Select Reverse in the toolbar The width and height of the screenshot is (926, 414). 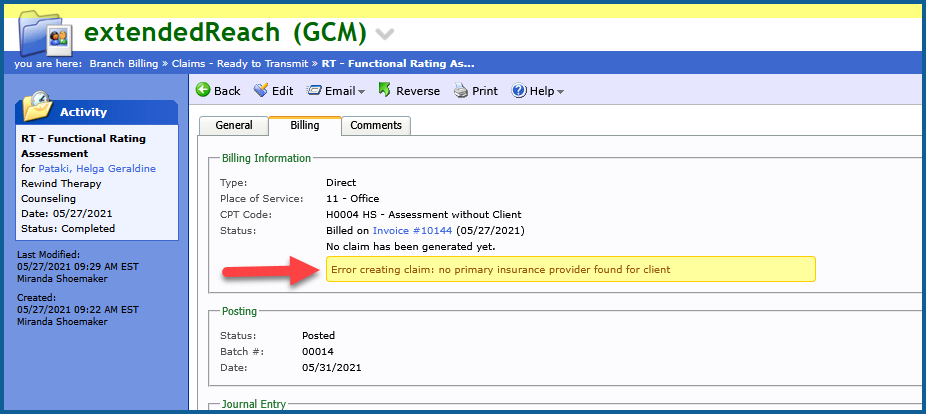pos(418,91)
